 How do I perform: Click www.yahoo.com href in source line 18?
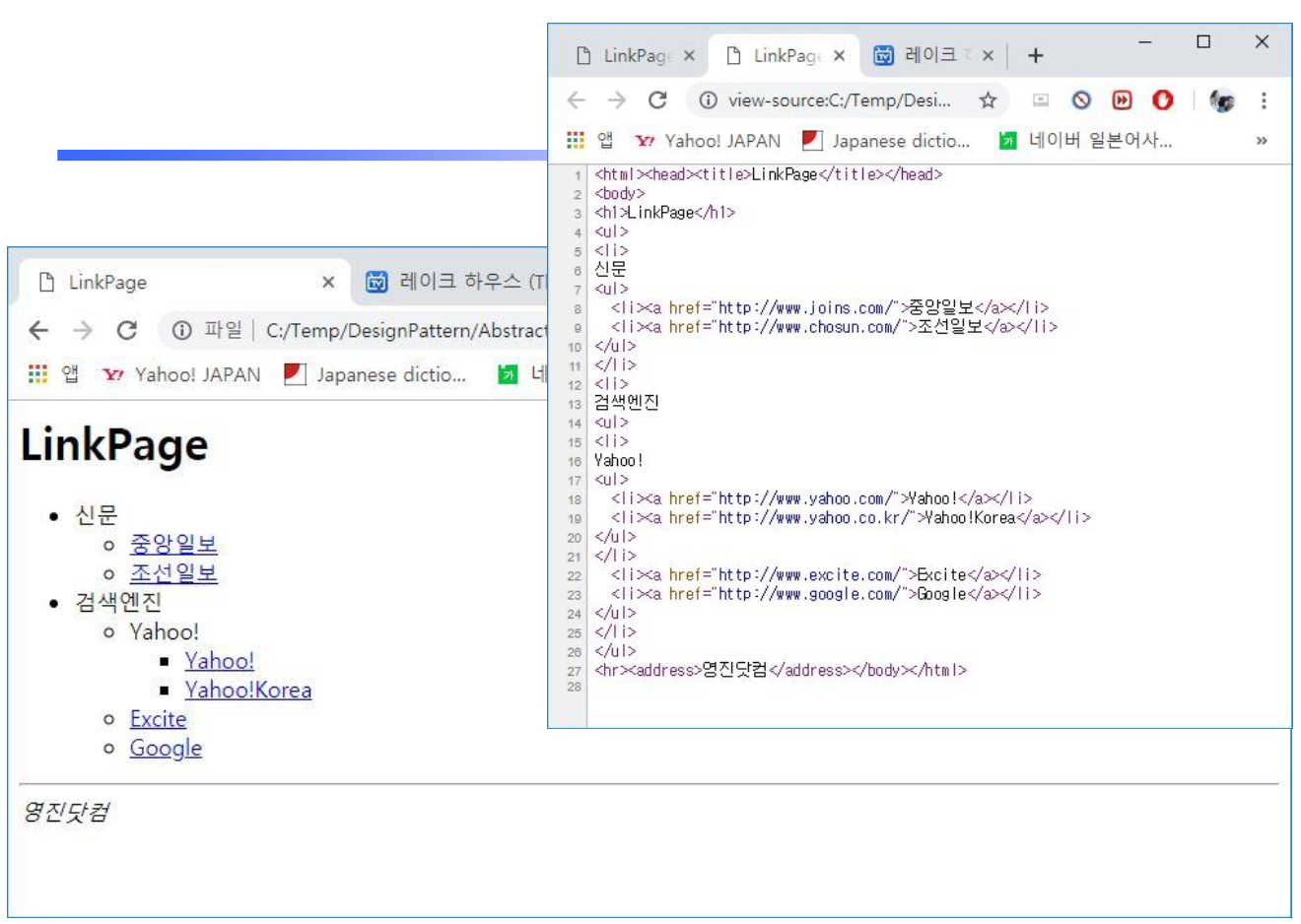[804, 498]
